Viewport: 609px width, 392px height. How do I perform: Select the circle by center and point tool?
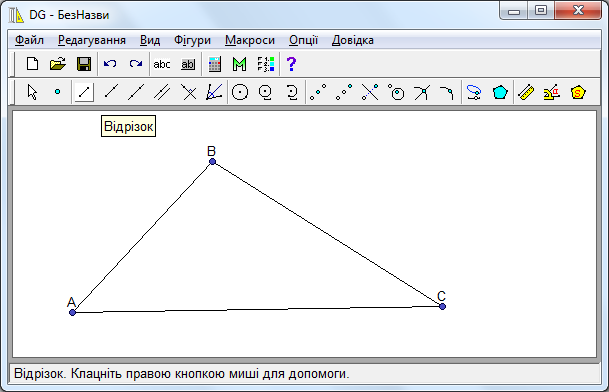pos(240,92)
